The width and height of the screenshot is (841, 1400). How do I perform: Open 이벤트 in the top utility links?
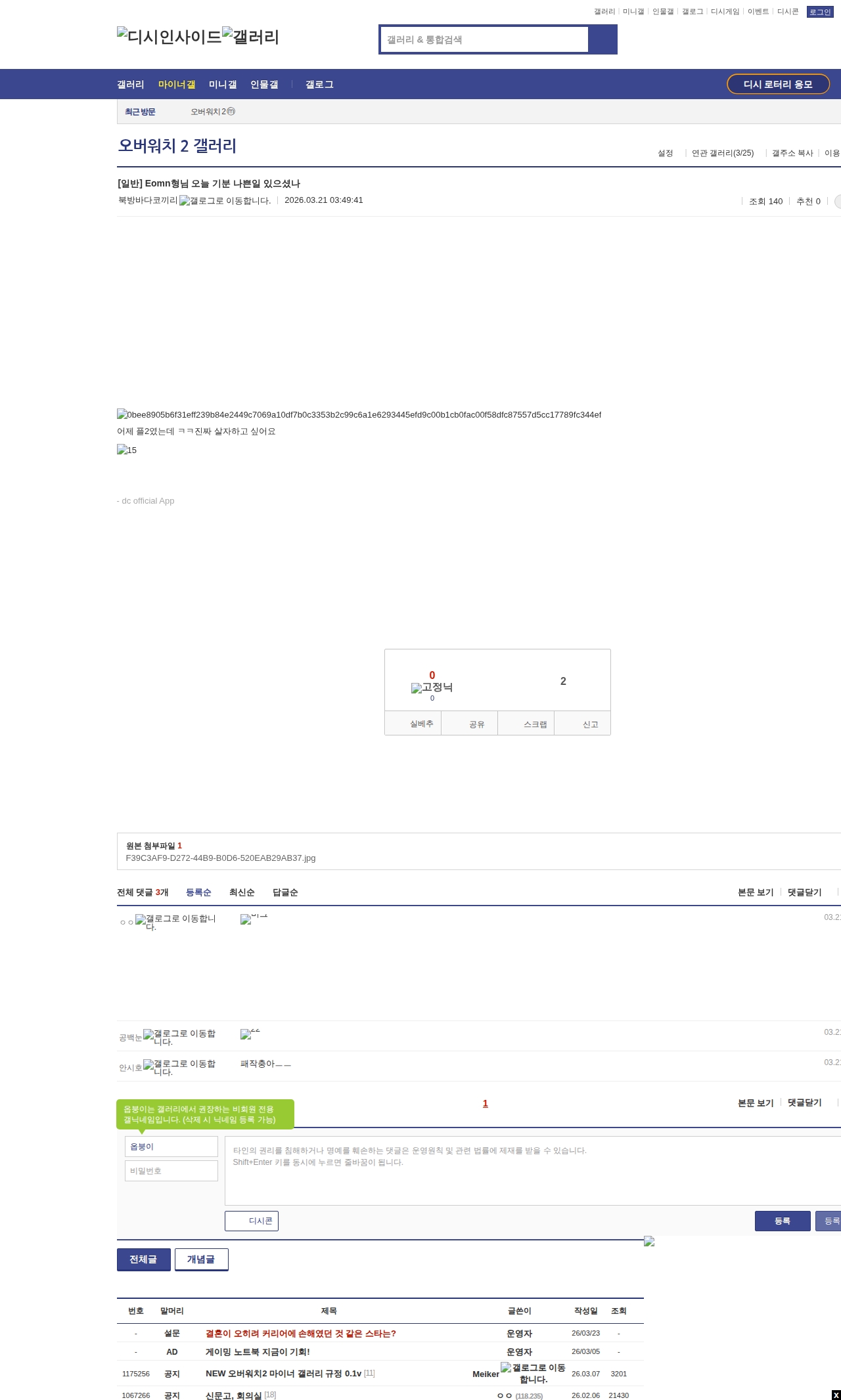click(x=758, y=12)
